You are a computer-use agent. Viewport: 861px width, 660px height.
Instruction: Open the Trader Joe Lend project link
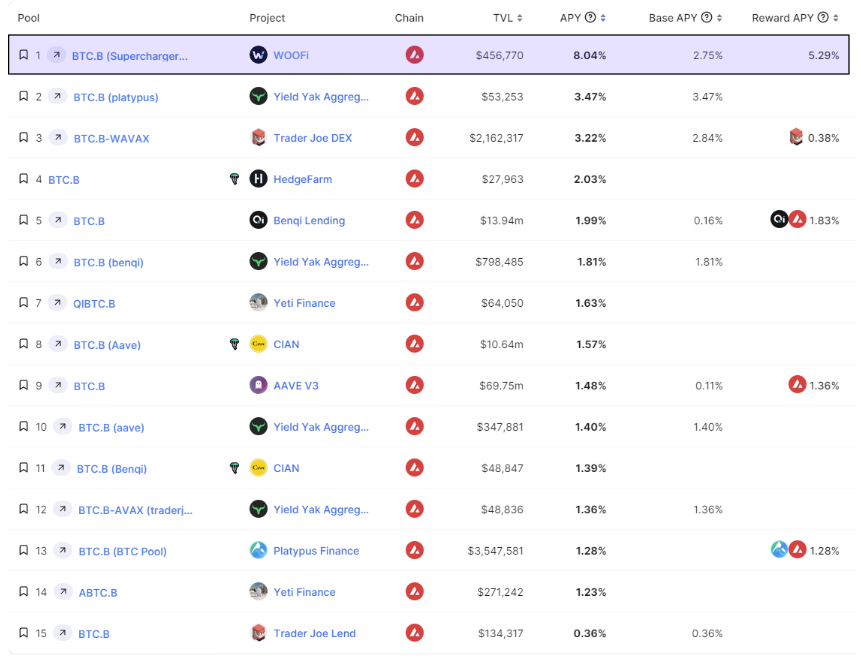click(315, 634)
